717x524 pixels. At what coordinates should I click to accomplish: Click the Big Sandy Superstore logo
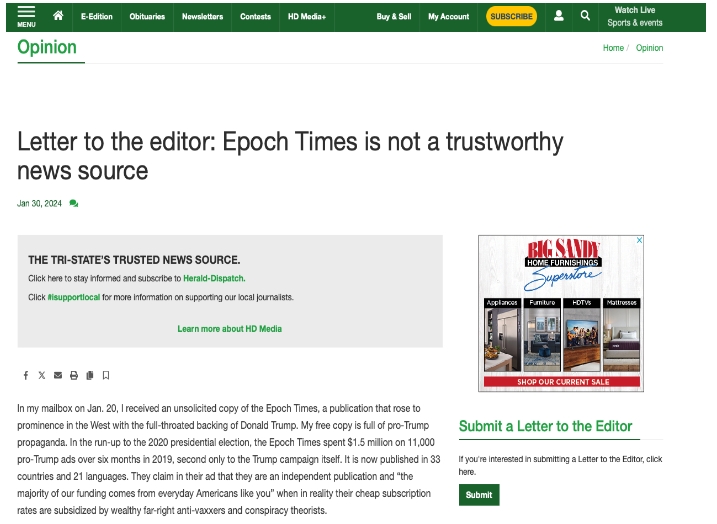pyautogui.click(x=563, y=265)
